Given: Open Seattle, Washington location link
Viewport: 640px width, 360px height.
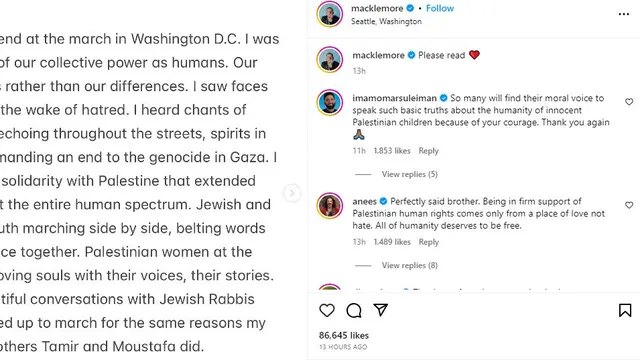Looking at the screenshot, I should tap(386, 21).
